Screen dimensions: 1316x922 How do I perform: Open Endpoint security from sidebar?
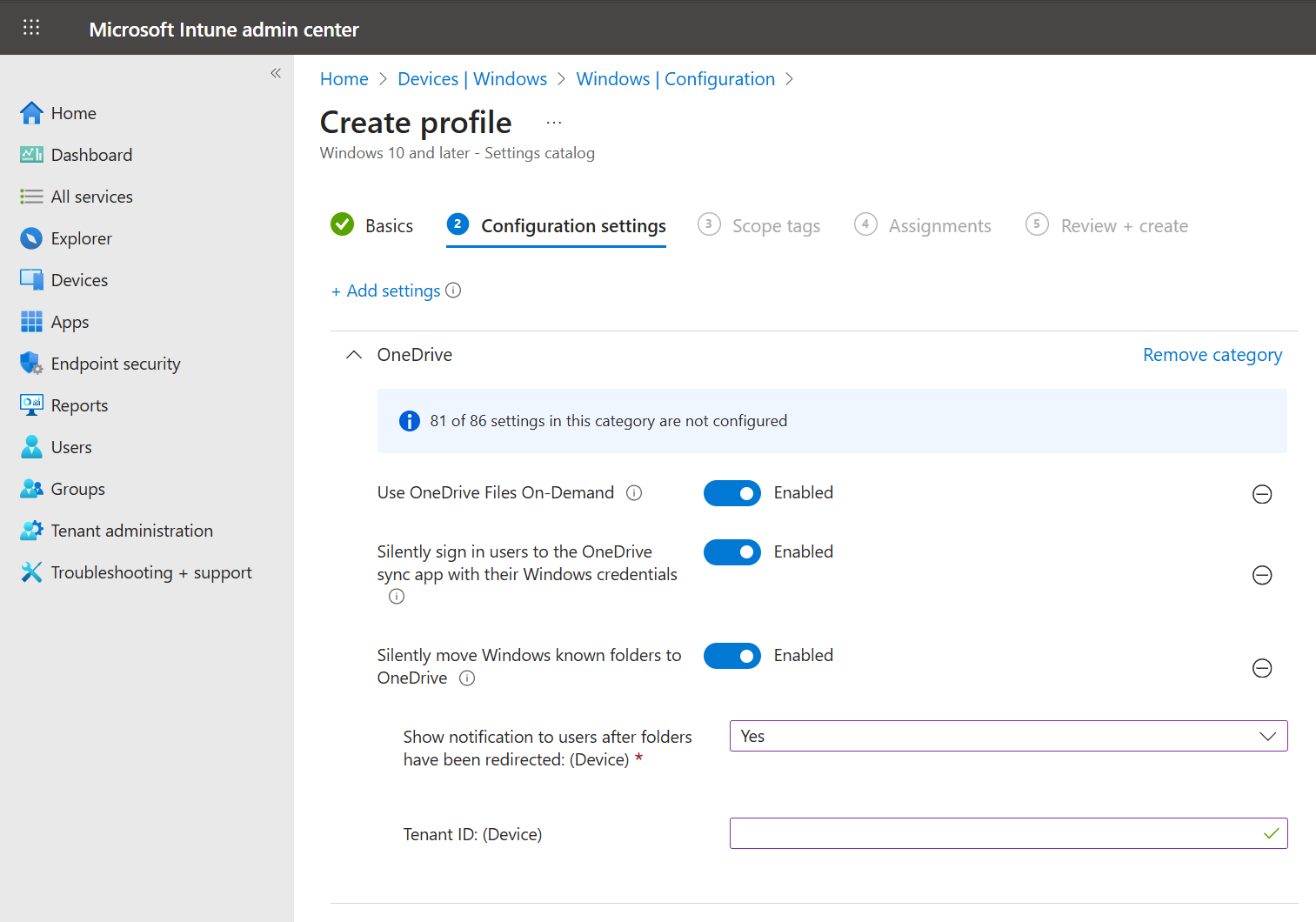[x=115, y=364]
